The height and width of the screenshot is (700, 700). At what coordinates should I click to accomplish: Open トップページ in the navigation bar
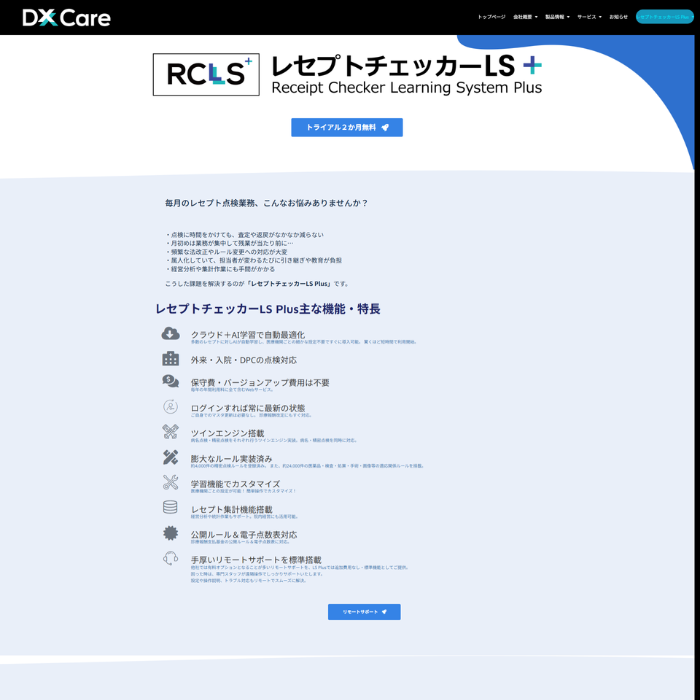point(492,17)
